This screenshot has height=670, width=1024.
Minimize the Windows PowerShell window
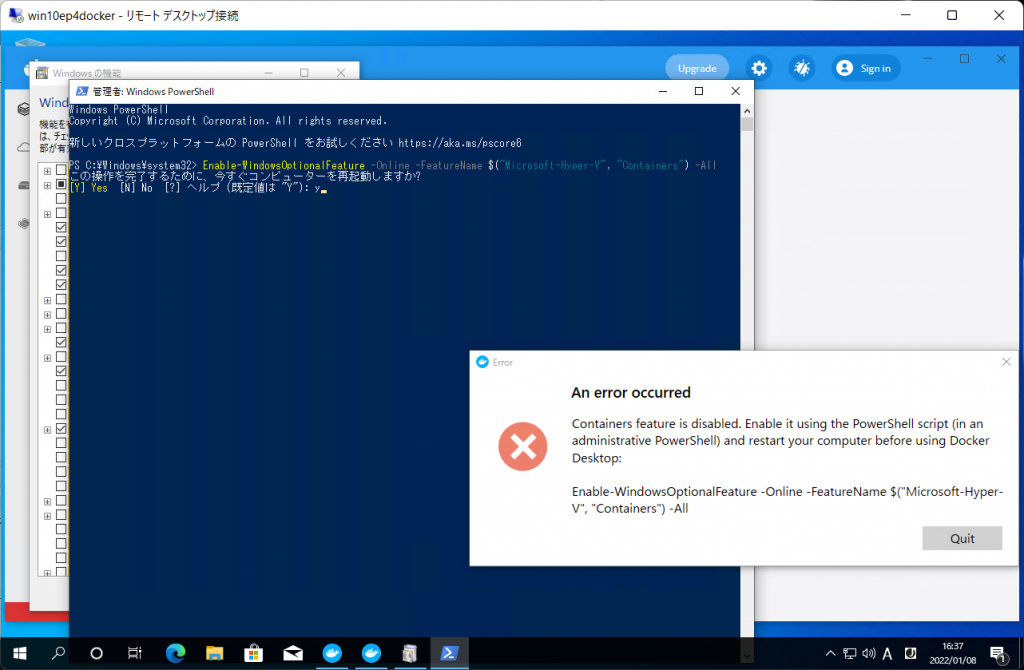pyautogui.click(x=663, y=91)
